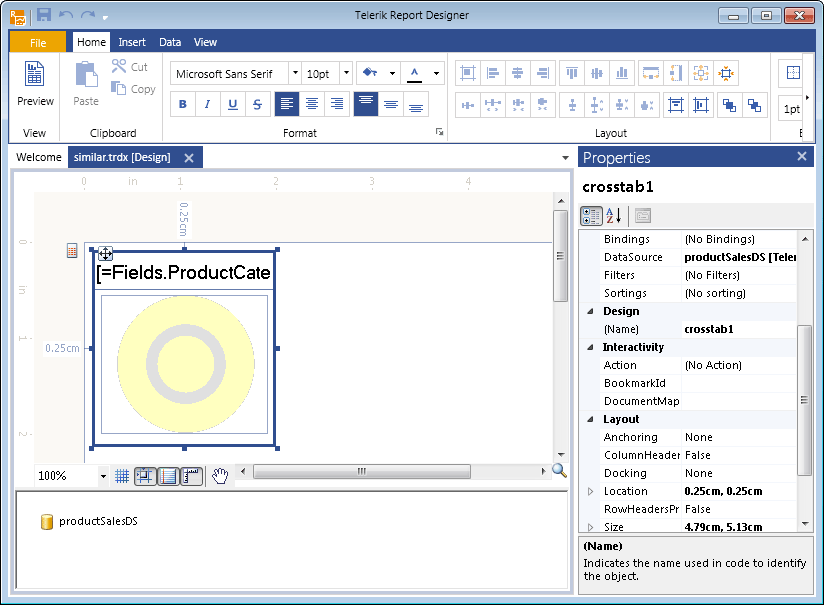The image size is (824, 605).
Task: Center selected item vertically in section
Action: click(x=701, y=105)
